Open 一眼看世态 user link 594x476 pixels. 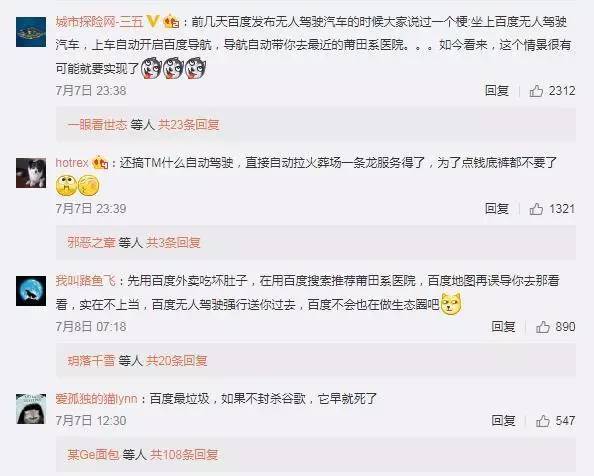pos(97,125)
